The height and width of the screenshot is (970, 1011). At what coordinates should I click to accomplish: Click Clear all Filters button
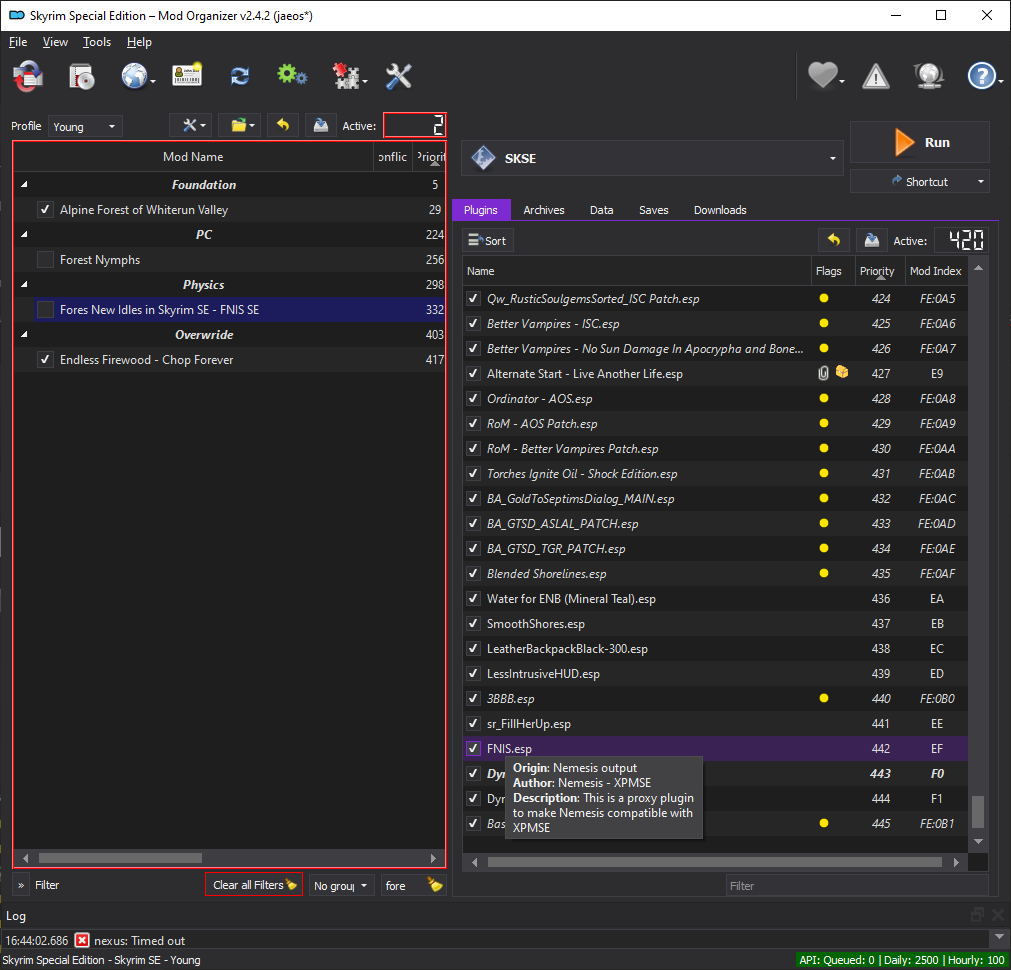click(254, 884)
